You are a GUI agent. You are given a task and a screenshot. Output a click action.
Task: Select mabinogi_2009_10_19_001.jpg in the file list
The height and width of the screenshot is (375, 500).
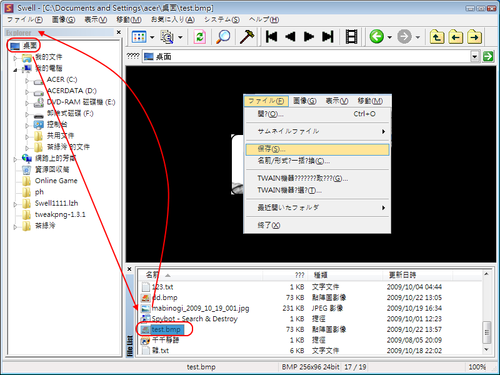[x=200, y=308]
